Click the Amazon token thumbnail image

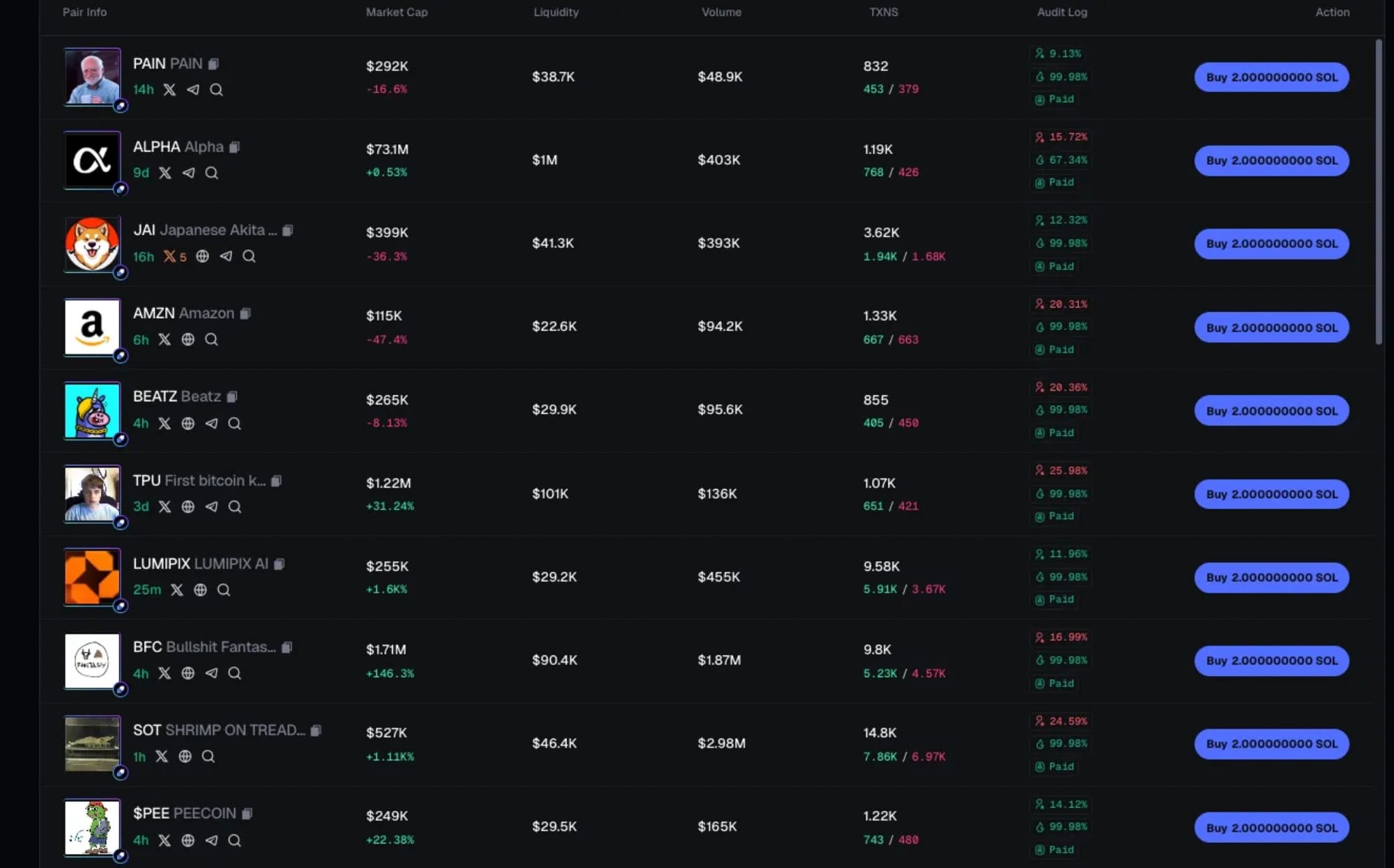point(92,327)
